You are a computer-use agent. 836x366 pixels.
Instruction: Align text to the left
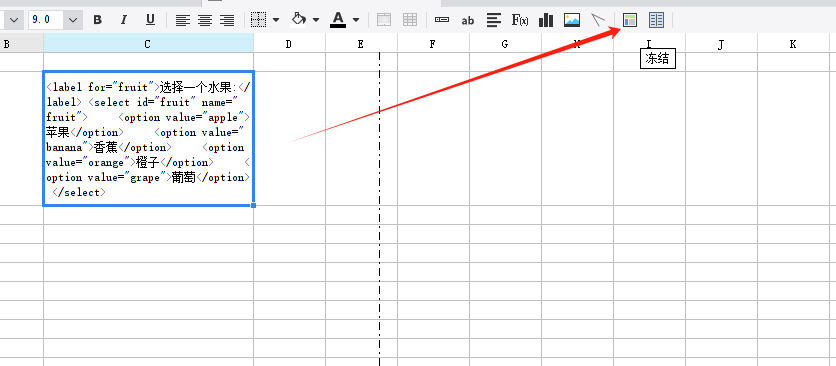(183, 20)
